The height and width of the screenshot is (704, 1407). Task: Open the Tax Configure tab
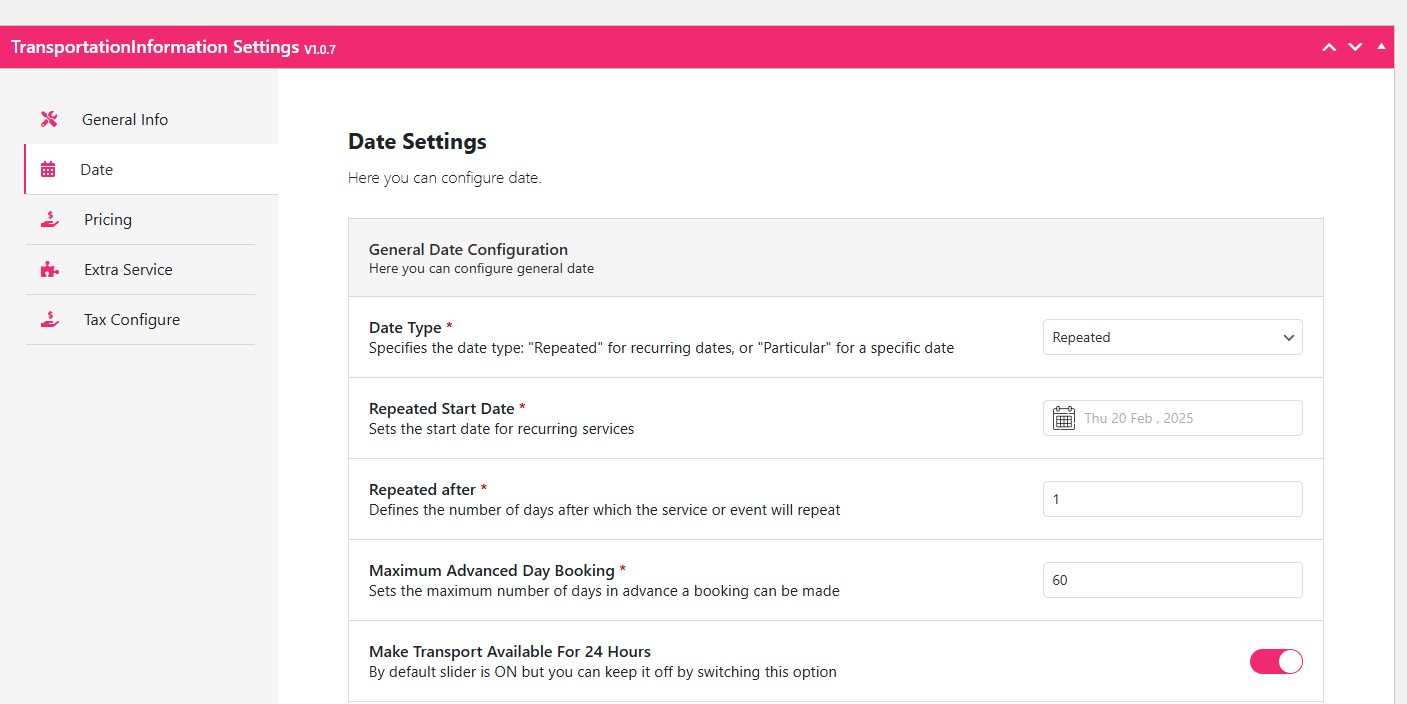point(140,319)
